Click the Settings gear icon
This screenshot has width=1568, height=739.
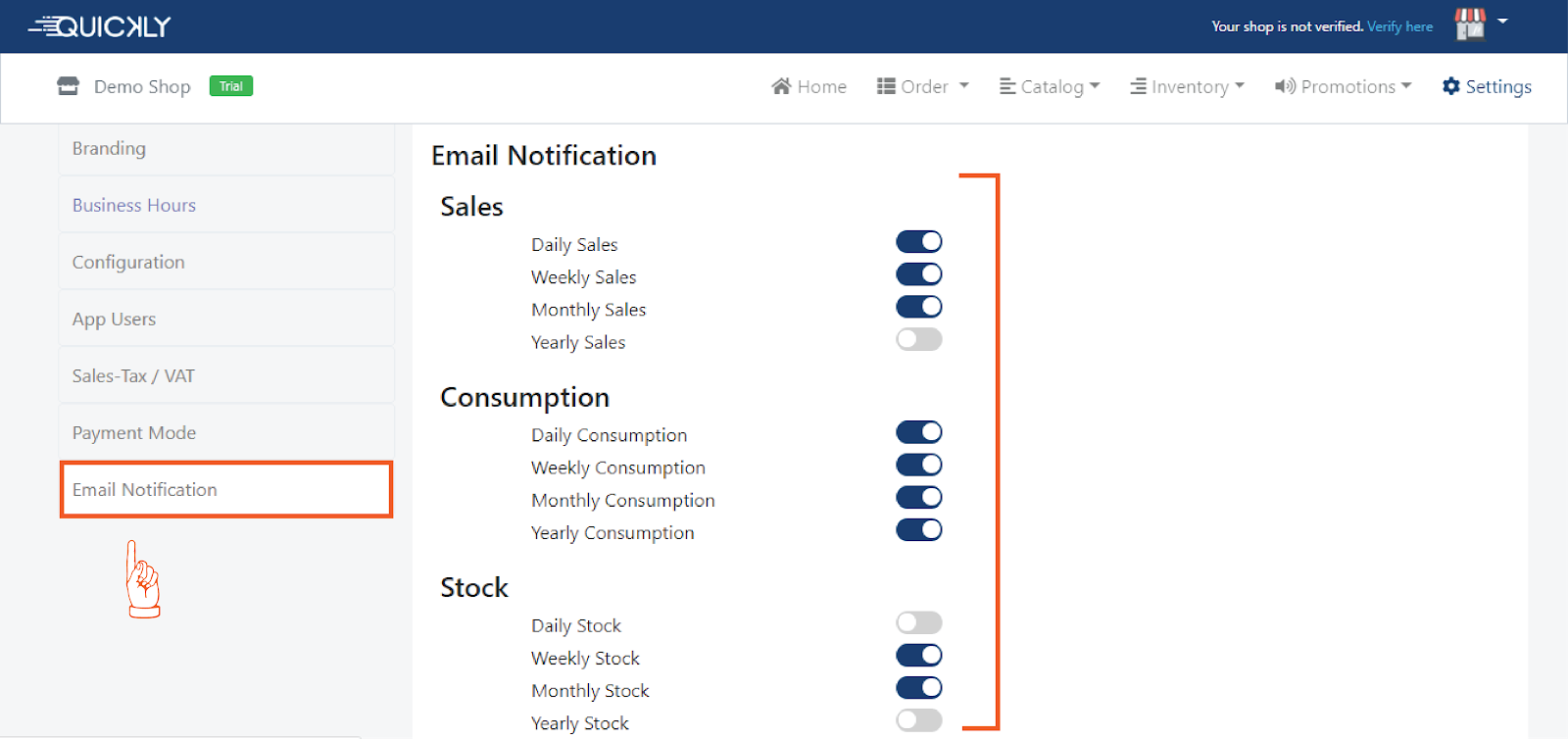[1451, 86]
